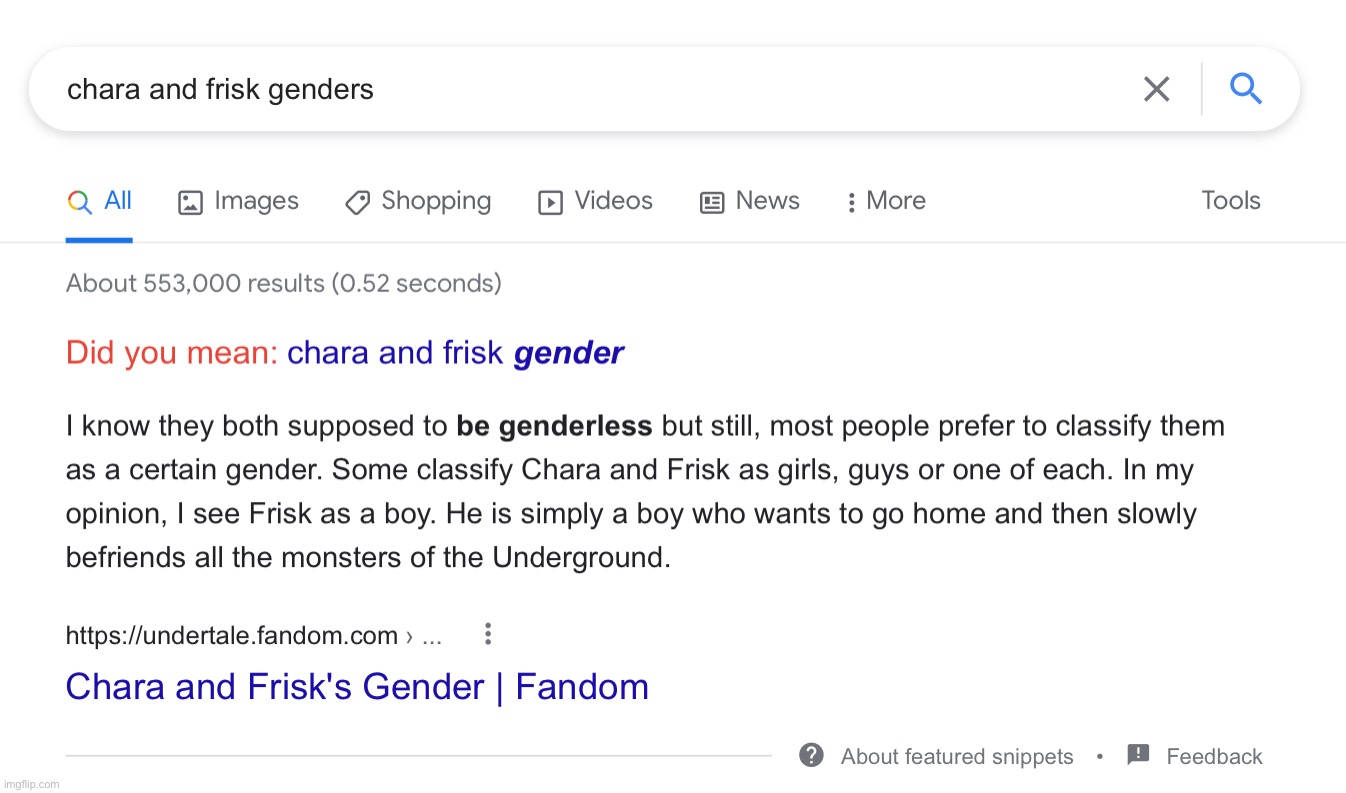Click the question mark snippet info icon

pos(812,755)
